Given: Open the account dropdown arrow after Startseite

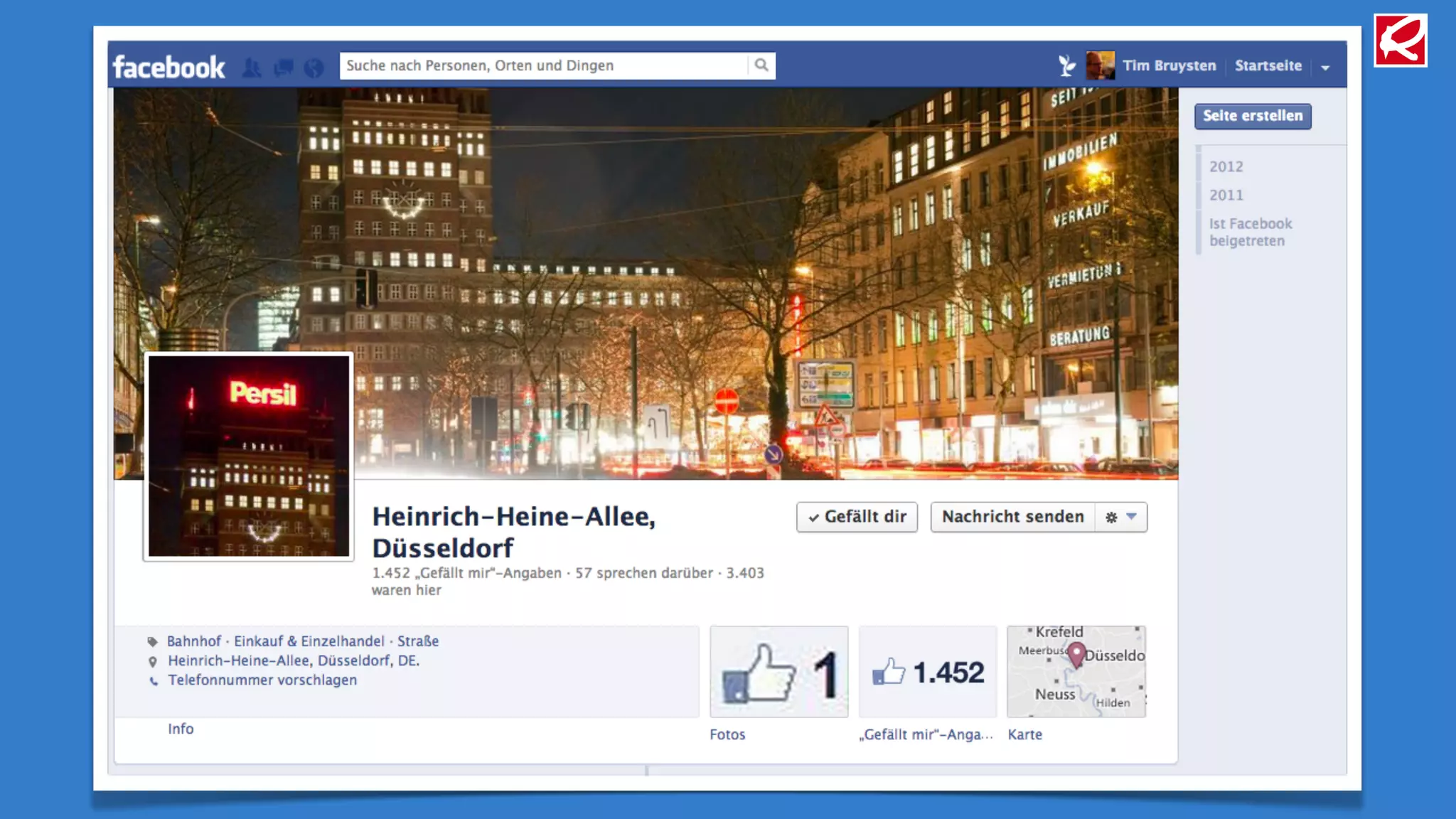Looking at the screenshot, I should (x=1325, y=68).
